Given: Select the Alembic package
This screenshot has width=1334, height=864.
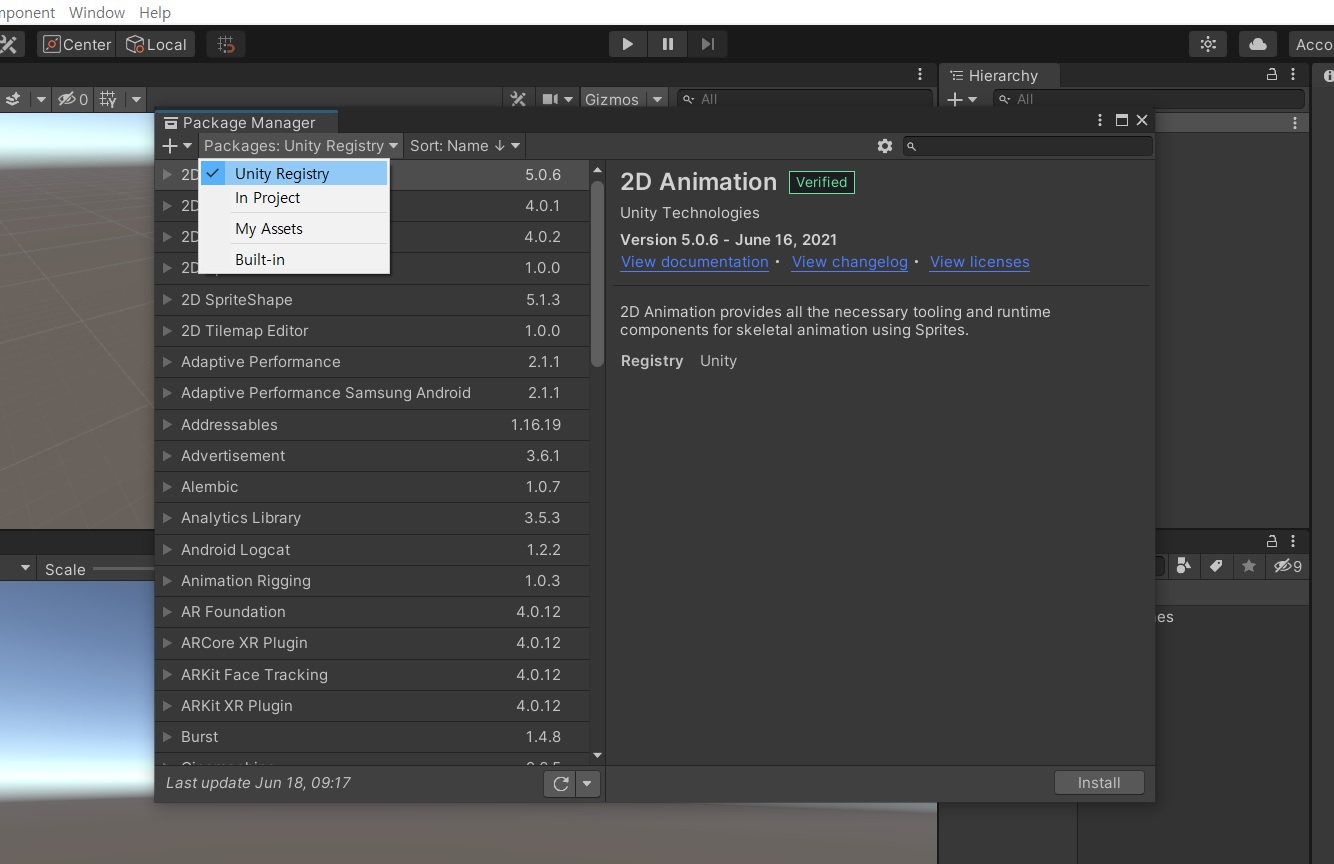Looking at the screenshot, I should (x=372, y=487).
